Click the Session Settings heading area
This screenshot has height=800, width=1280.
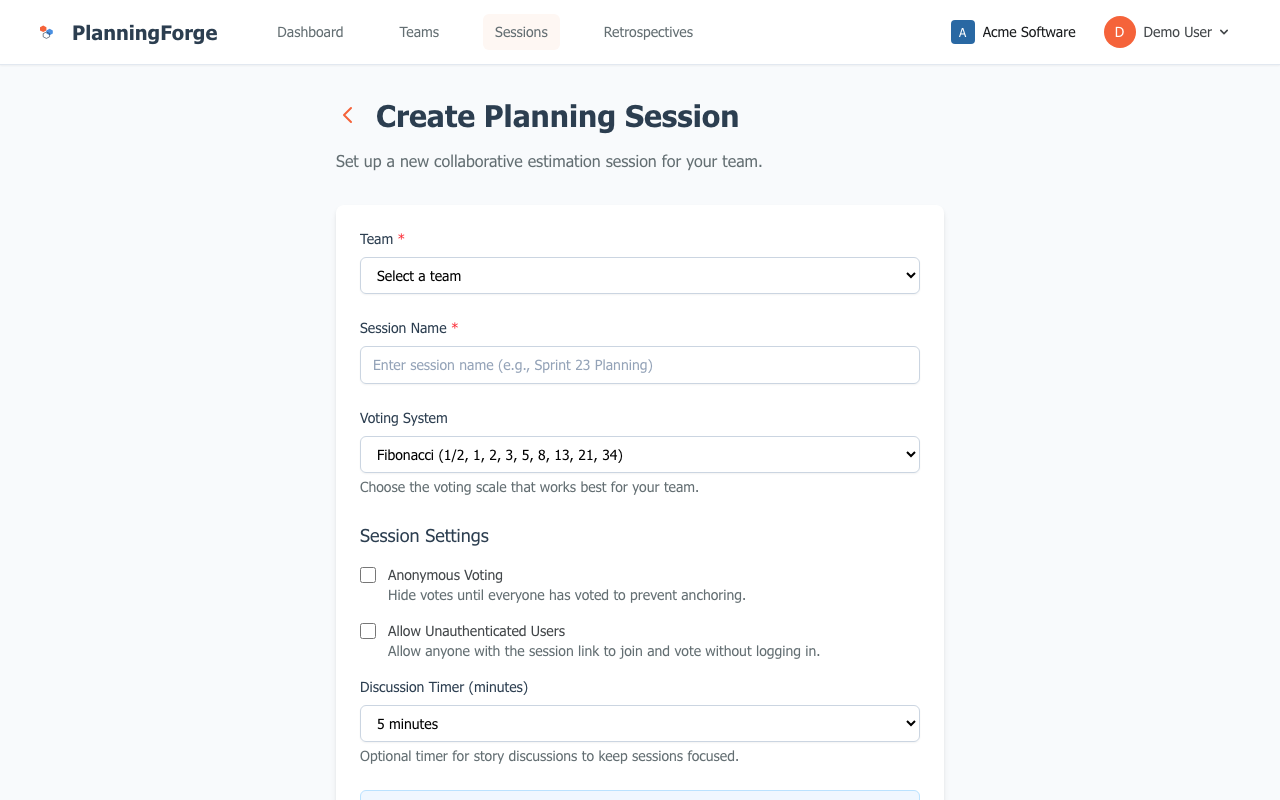(x=424, y=536)
